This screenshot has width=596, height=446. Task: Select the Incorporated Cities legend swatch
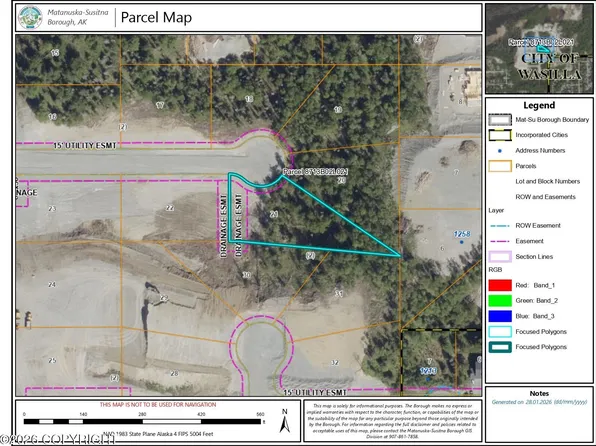pos(500,135)
